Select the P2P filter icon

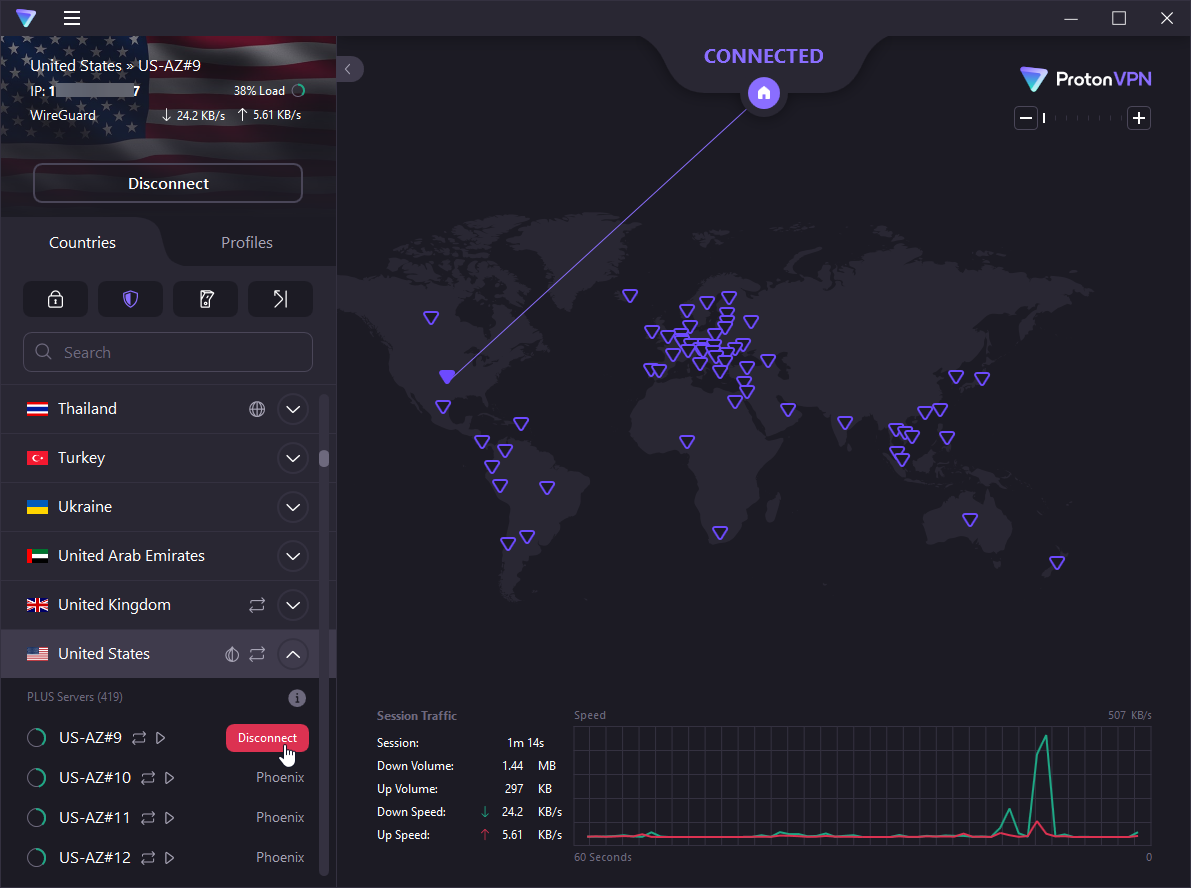(x=205, y=299)
